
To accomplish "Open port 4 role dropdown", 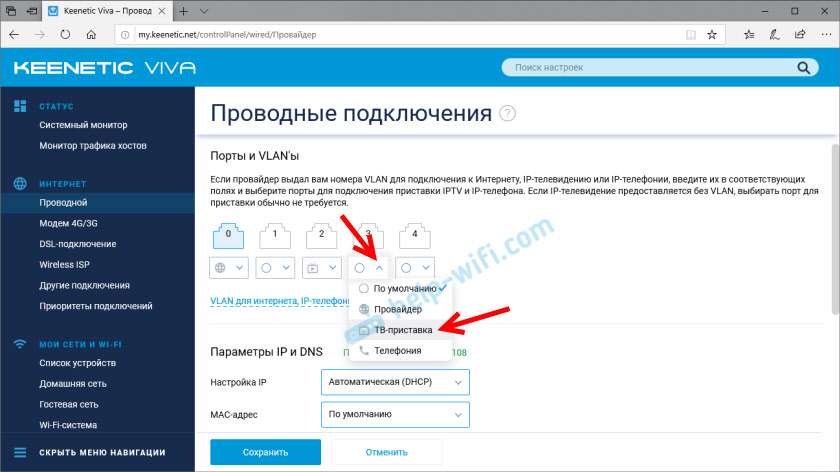I will pos(415,268).
